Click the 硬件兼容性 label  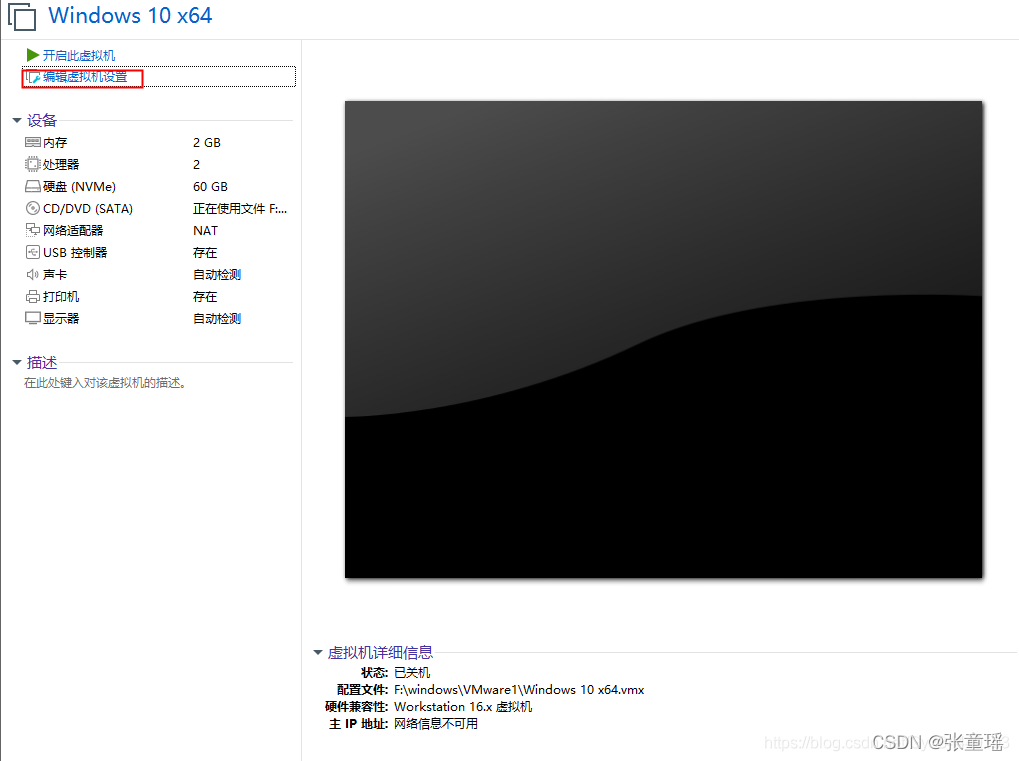click(357, 706)
